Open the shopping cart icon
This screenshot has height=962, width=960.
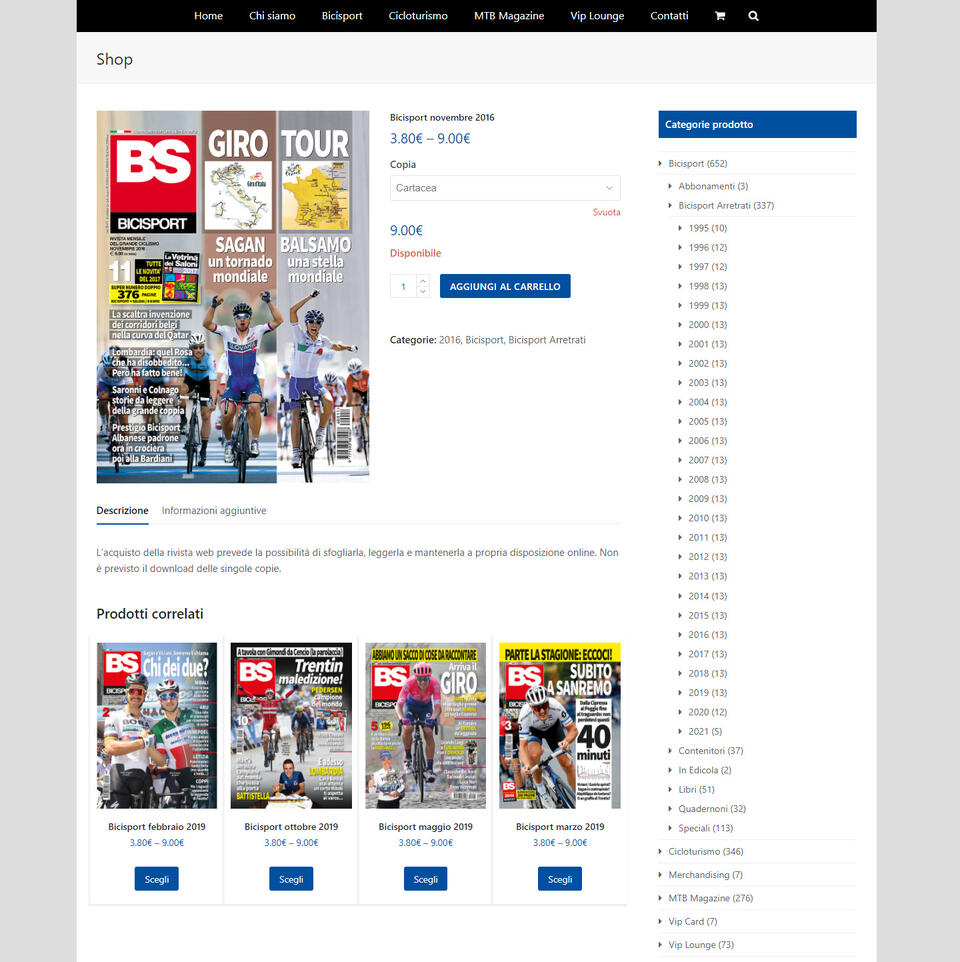(720, 16)
